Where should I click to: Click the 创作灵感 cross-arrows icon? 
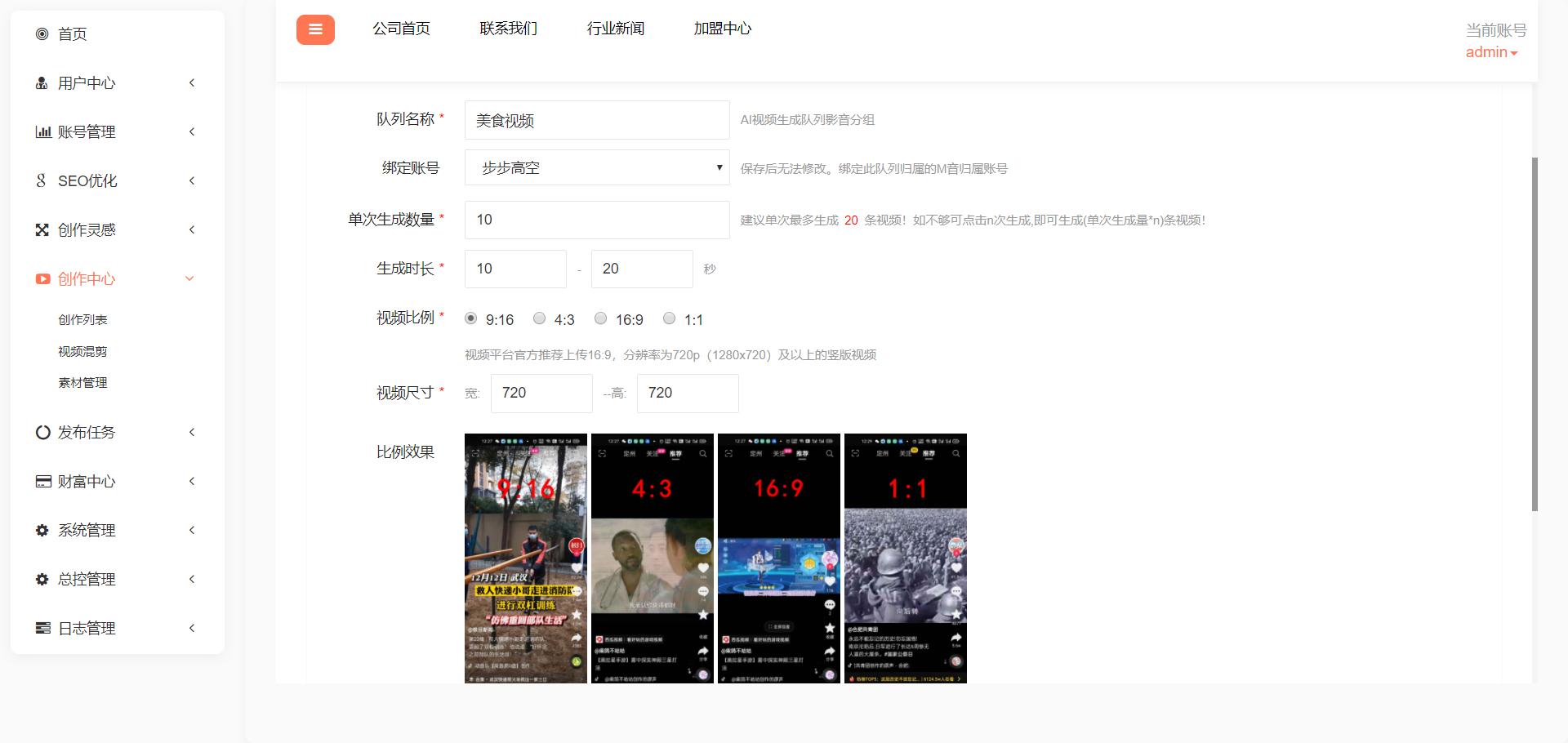pyautogui.click(x=42, y=230)
